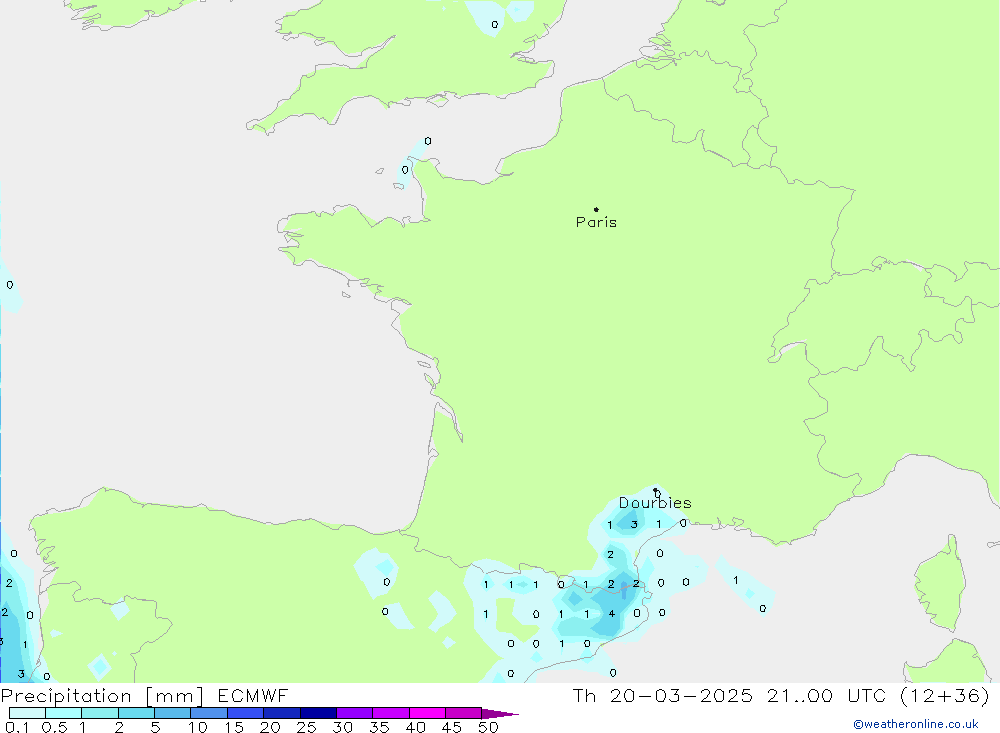Click the '(12+36)' forecast run label
Screen dimensions: 1000x733
point(945,695)
